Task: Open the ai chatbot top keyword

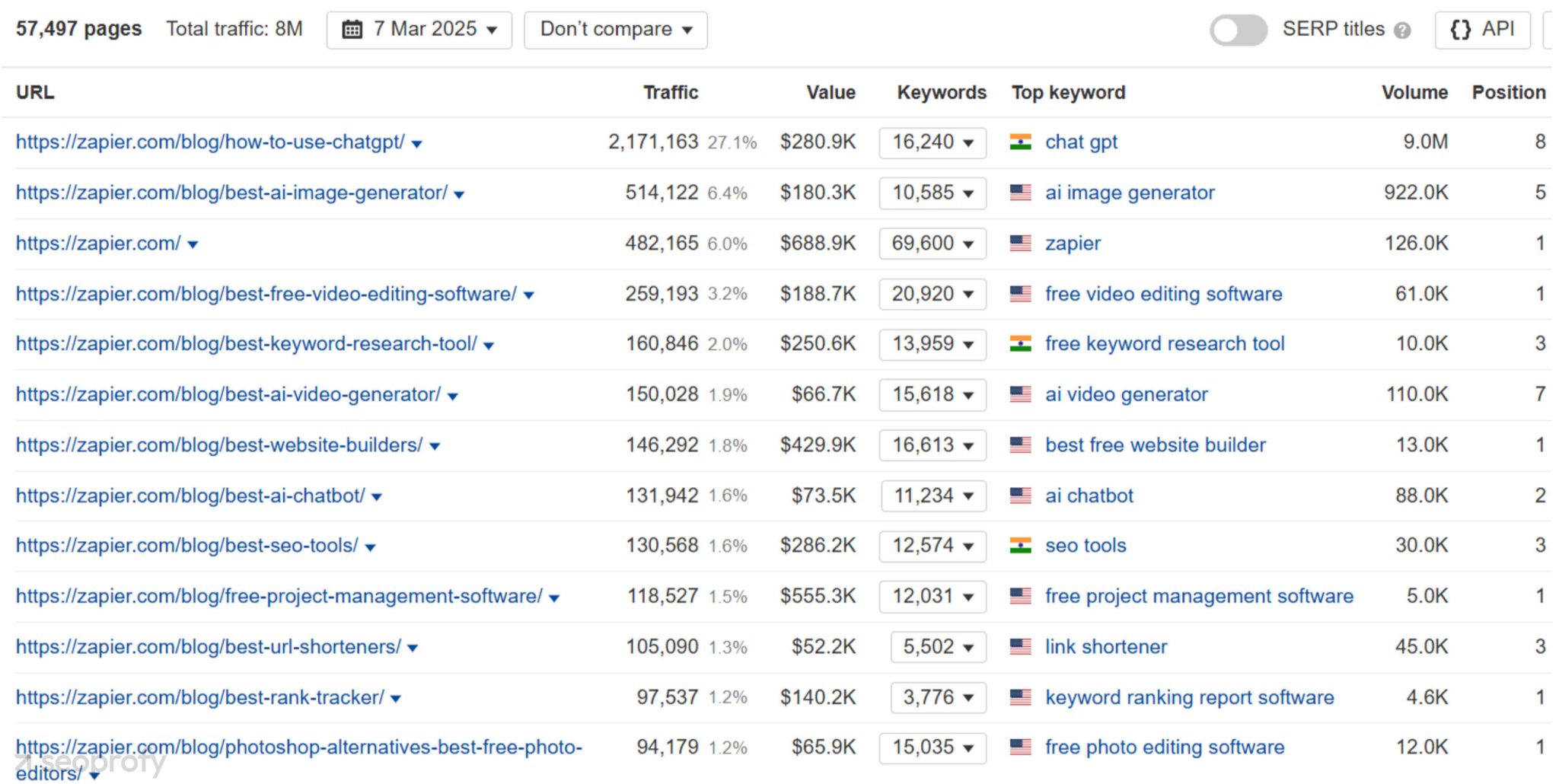Action: pyautogui.click(x=1089, y=496)
